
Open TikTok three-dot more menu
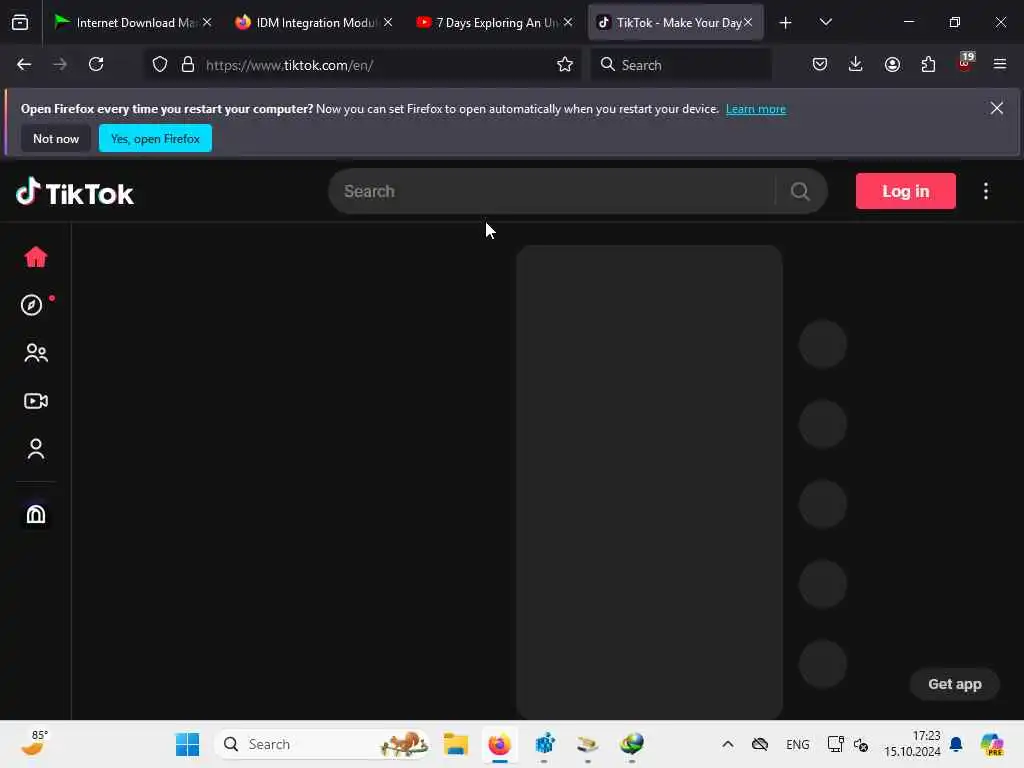[x=985, y=191]
